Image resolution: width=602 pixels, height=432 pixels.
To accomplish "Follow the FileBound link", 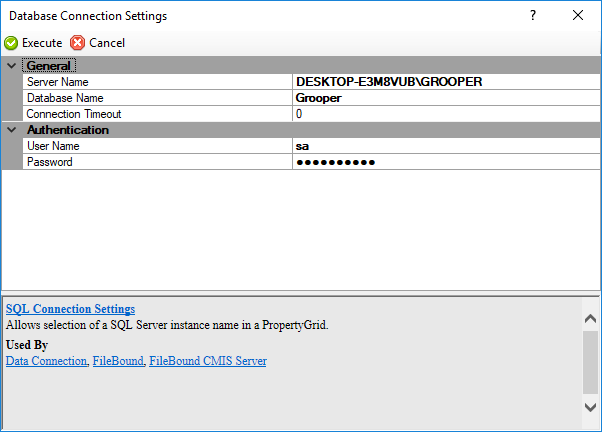I will pos(118,361).
